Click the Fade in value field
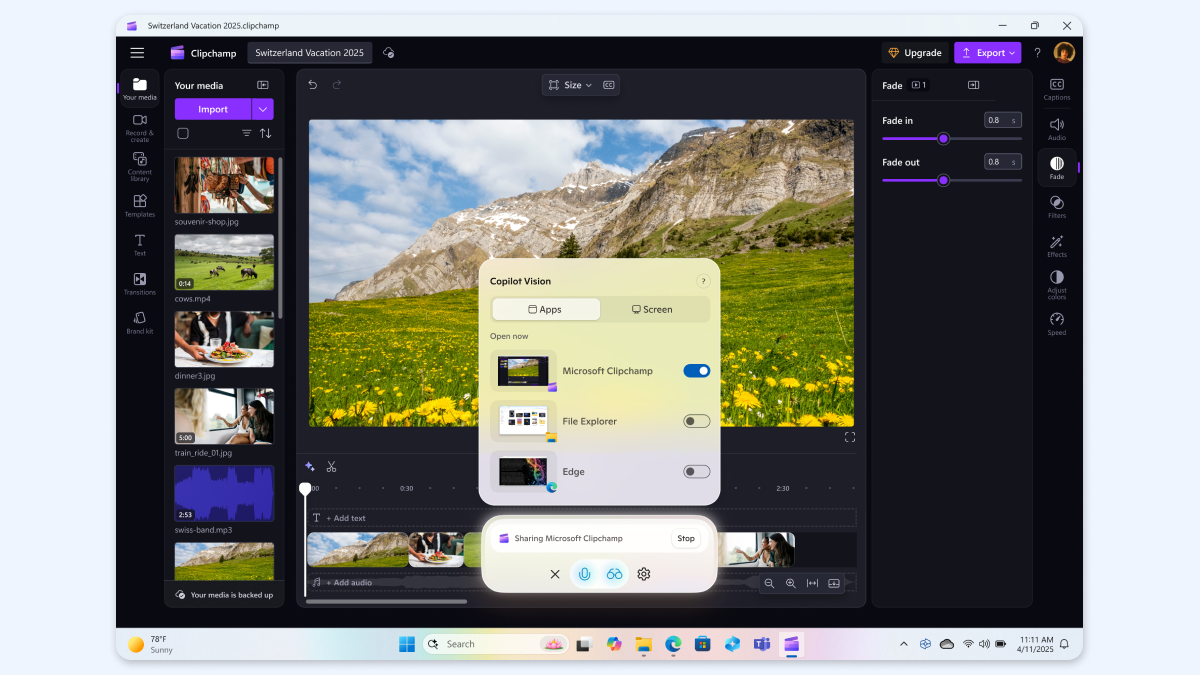Image resolution: width=1200 pixels, height=675 pixels. pyautogui.click(x=1003, y=120)
